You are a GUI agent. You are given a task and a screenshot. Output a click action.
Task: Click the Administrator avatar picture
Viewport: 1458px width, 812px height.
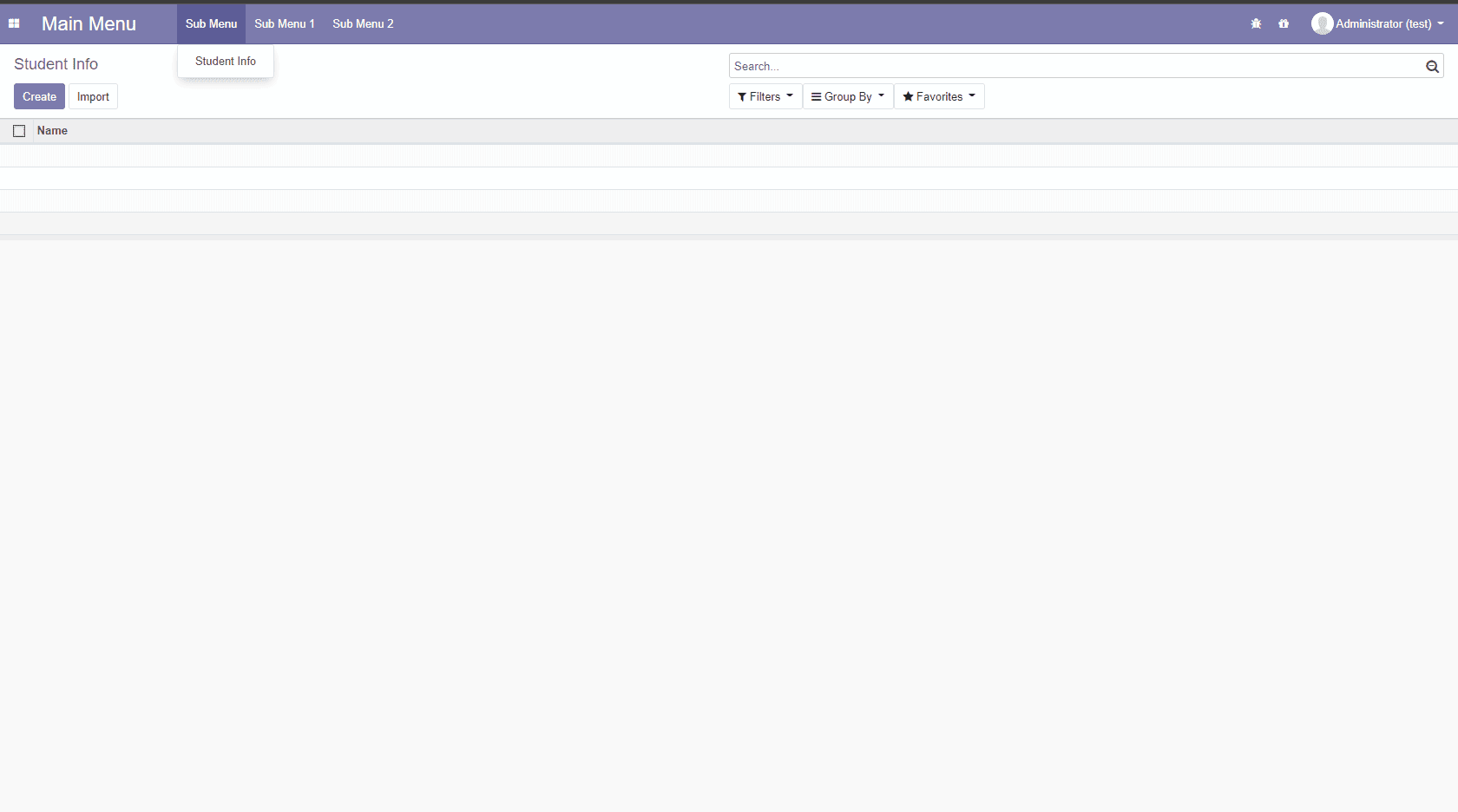1322,23
